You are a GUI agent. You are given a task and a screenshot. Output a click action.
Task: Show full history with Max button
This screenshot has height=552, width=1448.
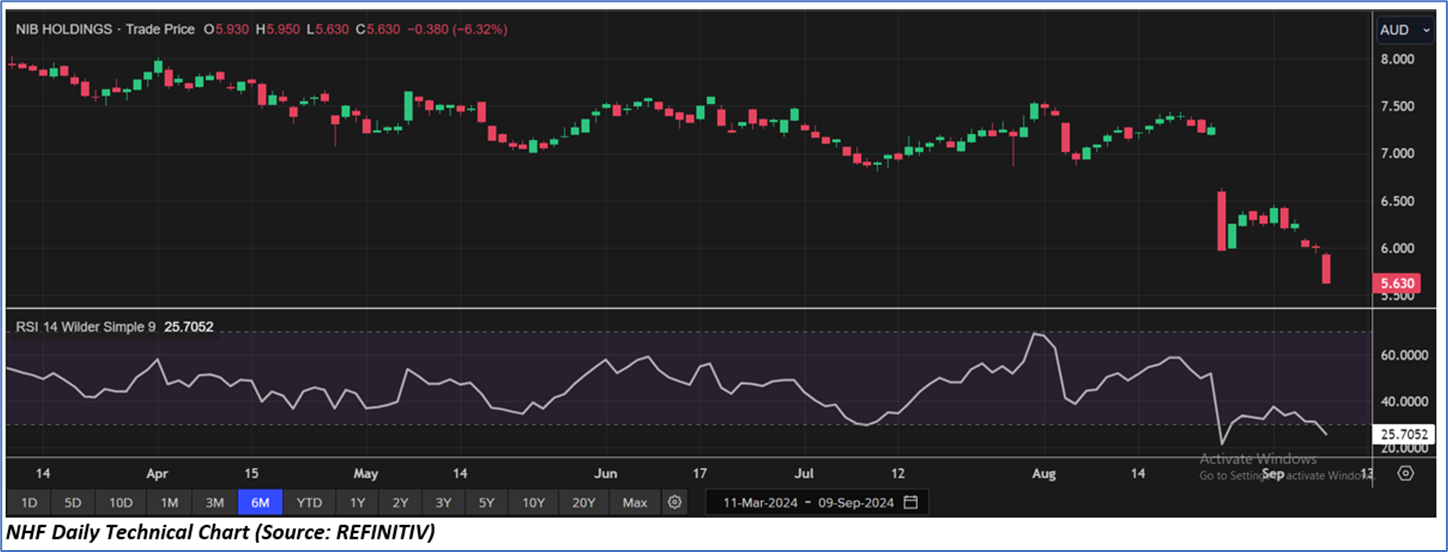pyautogui.click(x=635, y=502)
